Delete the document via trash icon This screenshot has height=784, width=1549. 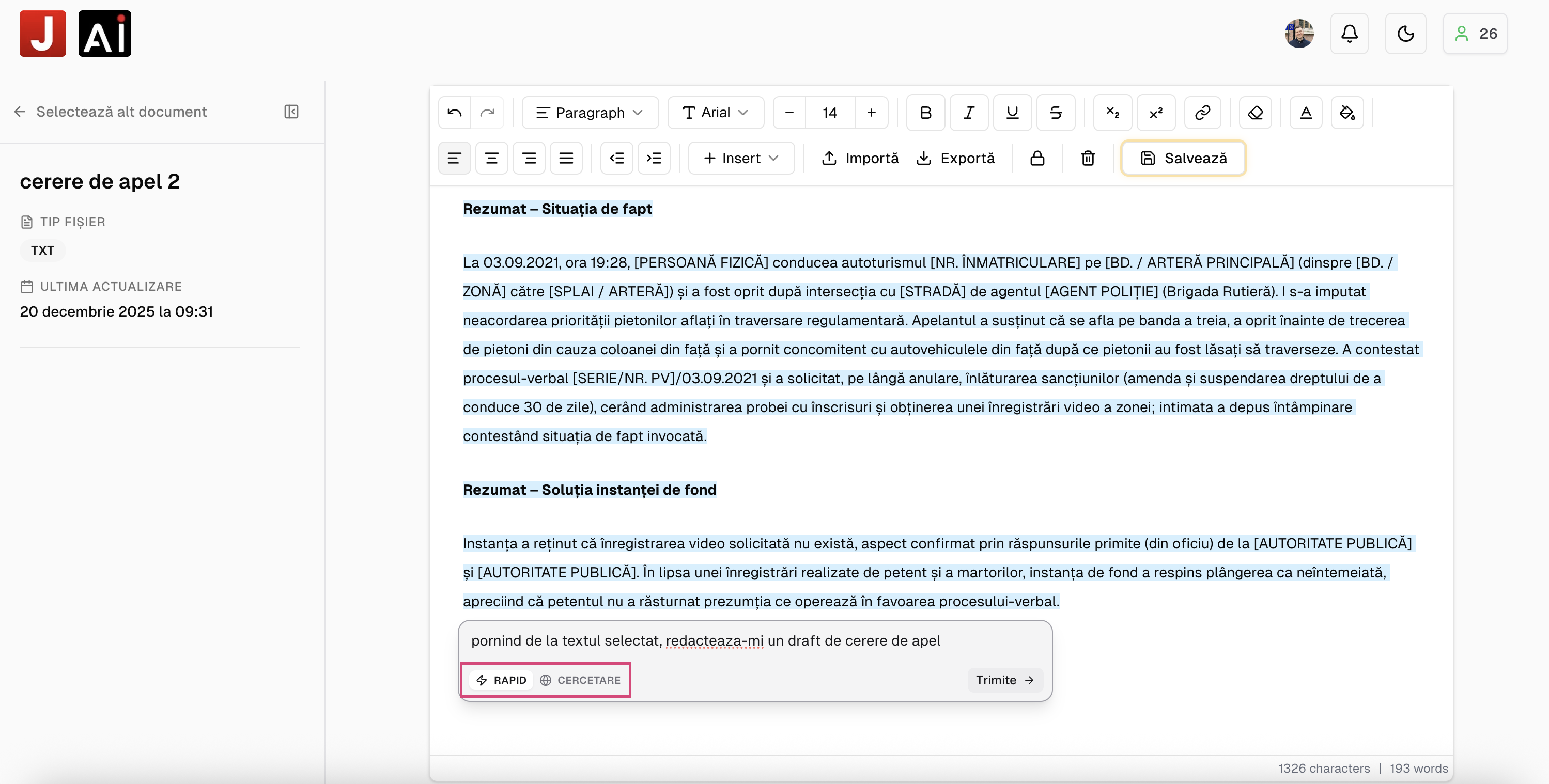click(1087, 158)
